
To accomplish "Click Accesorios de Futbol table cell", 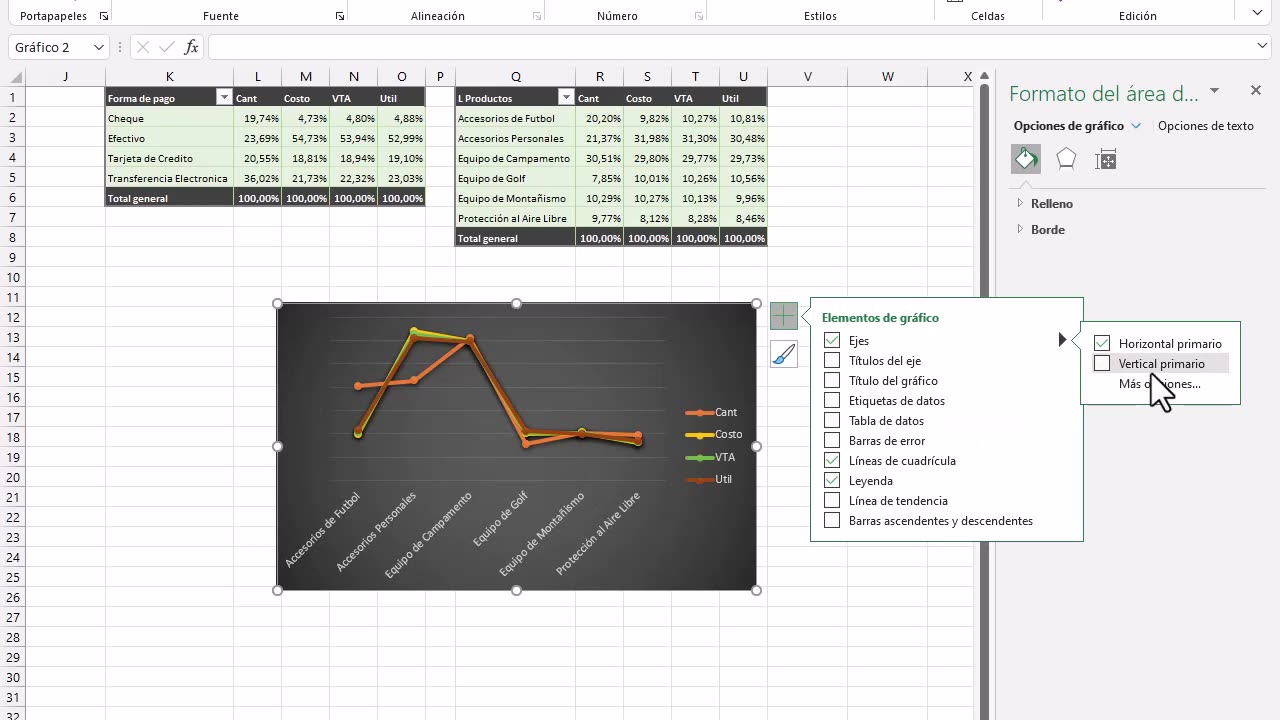I will point(515,118).
